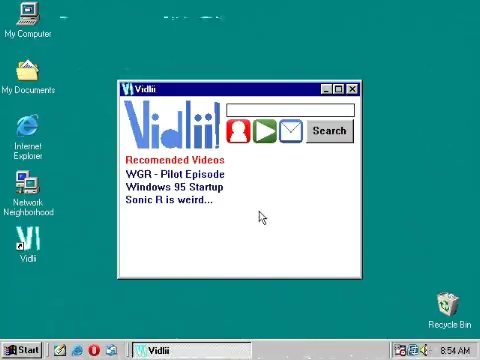The width and height of the screenshot is (480, 360).
Task: Maximize the Vidlii window
Action: tap(338, 89)
